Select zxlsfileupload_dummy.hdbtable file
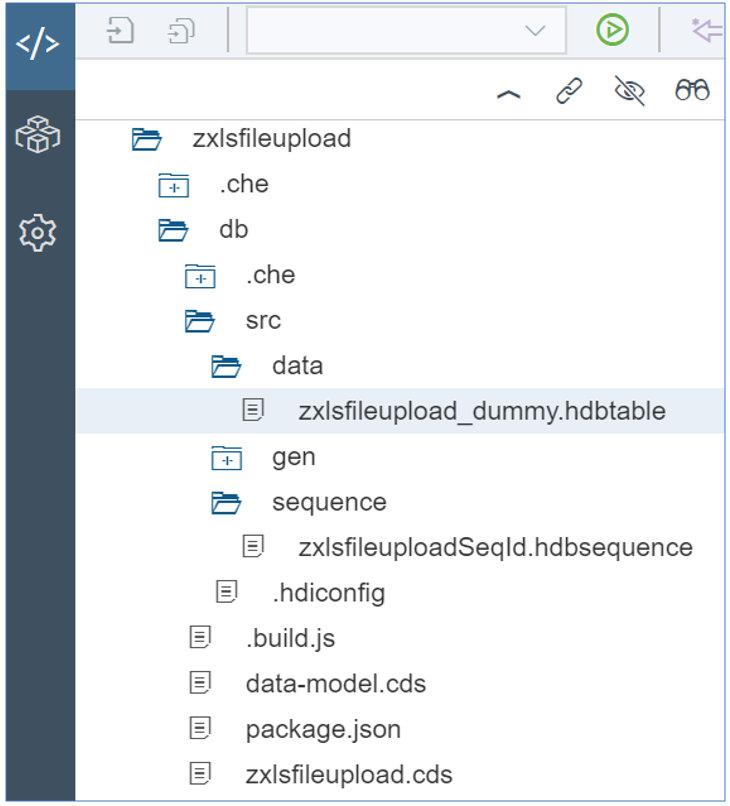 [482, 411]
